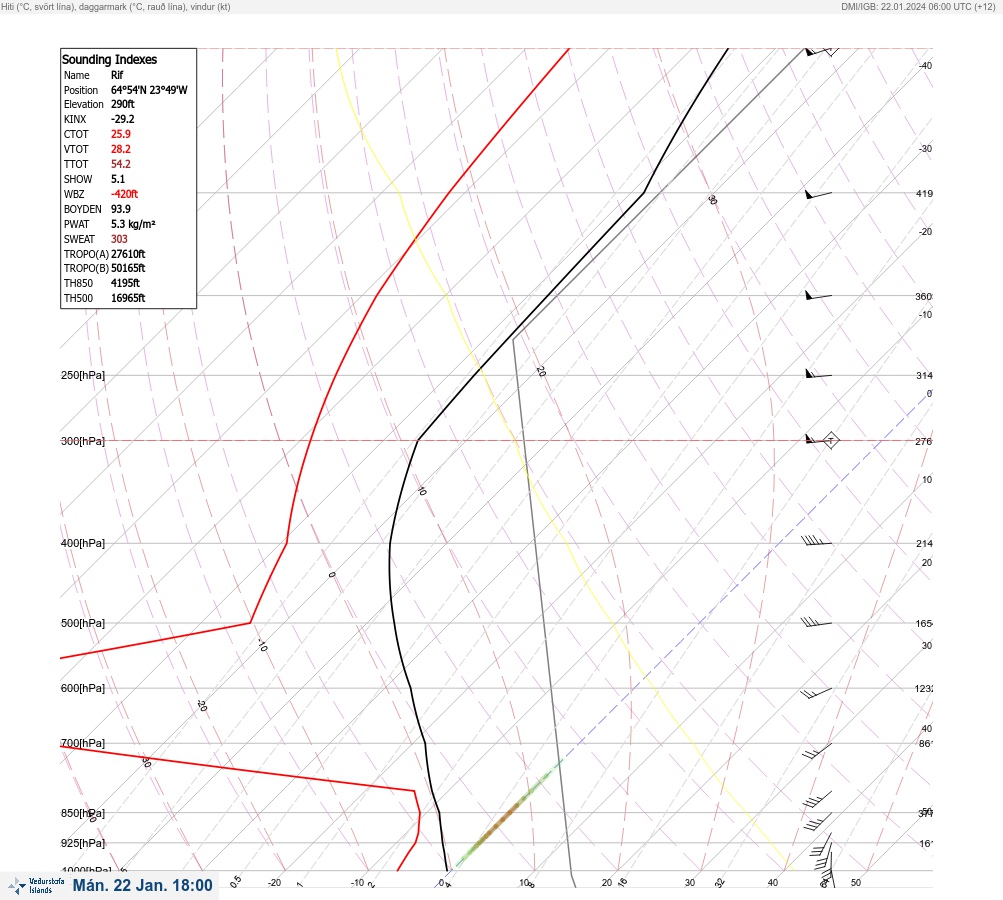The image size is (1003, 900).
Task: Click the wind barb at 250hPa level
Action: tap(819, 374)
